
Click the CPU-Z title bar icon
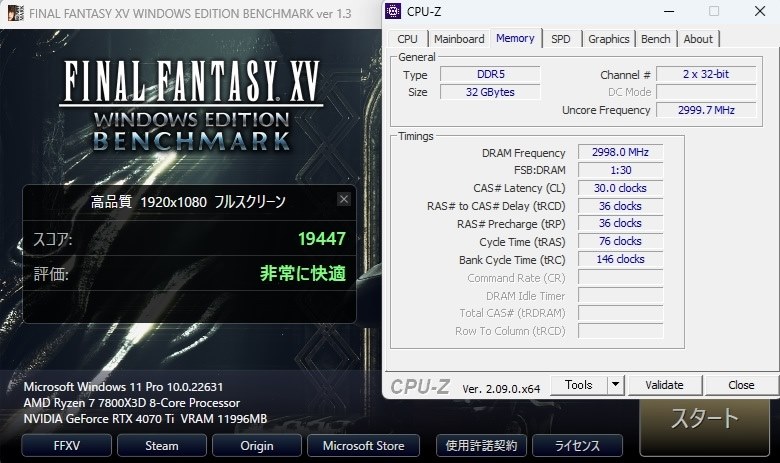(x=393, y=11)
